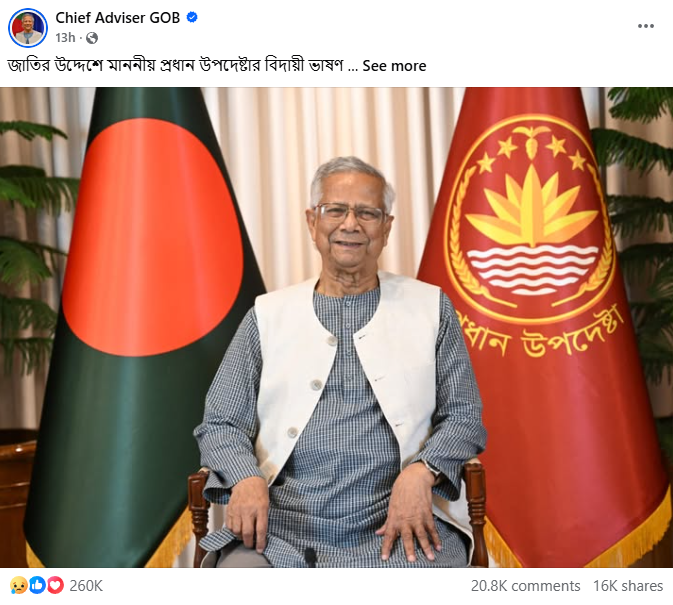The width and height of the screenshot is (673, 605).
Task: Open the Chief Adviser GOB profile picture
Action: pos(28,27)
